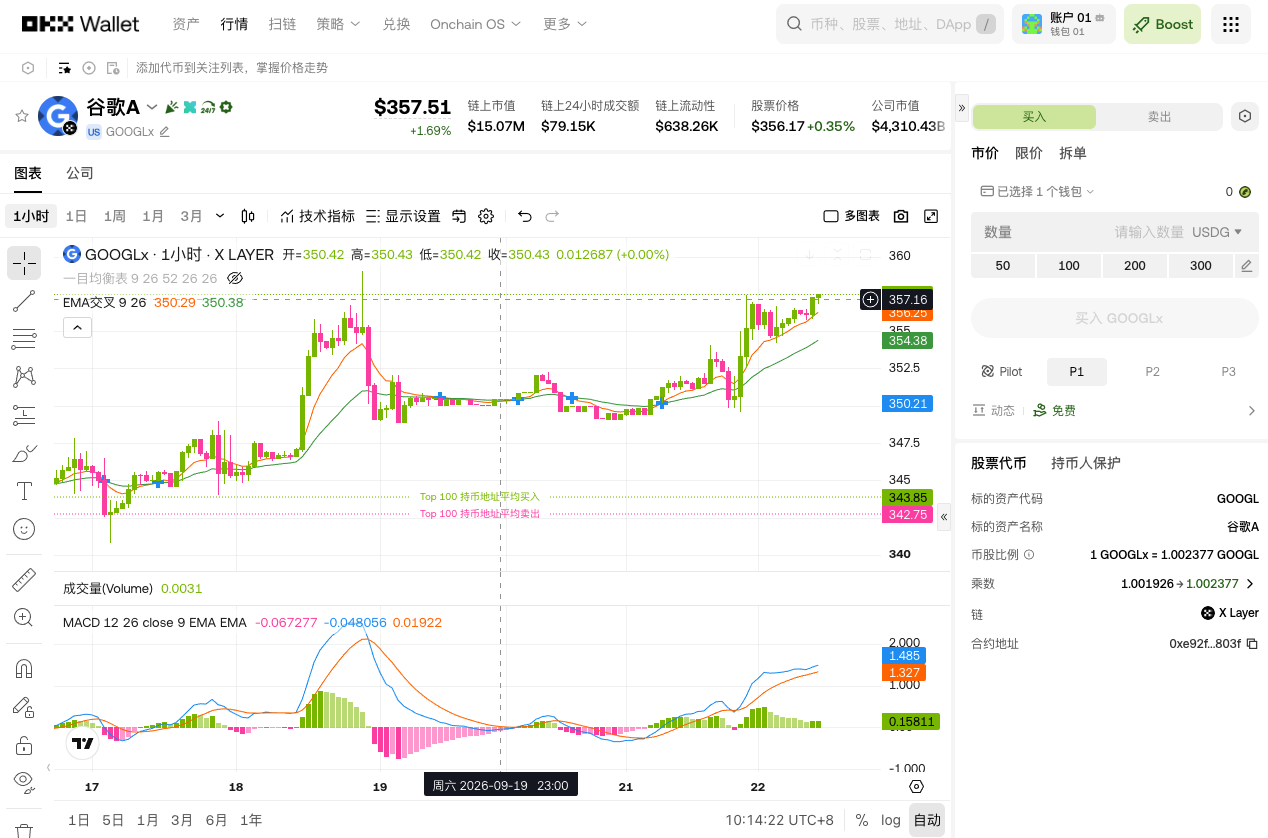Toggle visibility of 一目均衡表 indicator
Viewport: 1268px width, 838px height.
(x=235, y=278)
